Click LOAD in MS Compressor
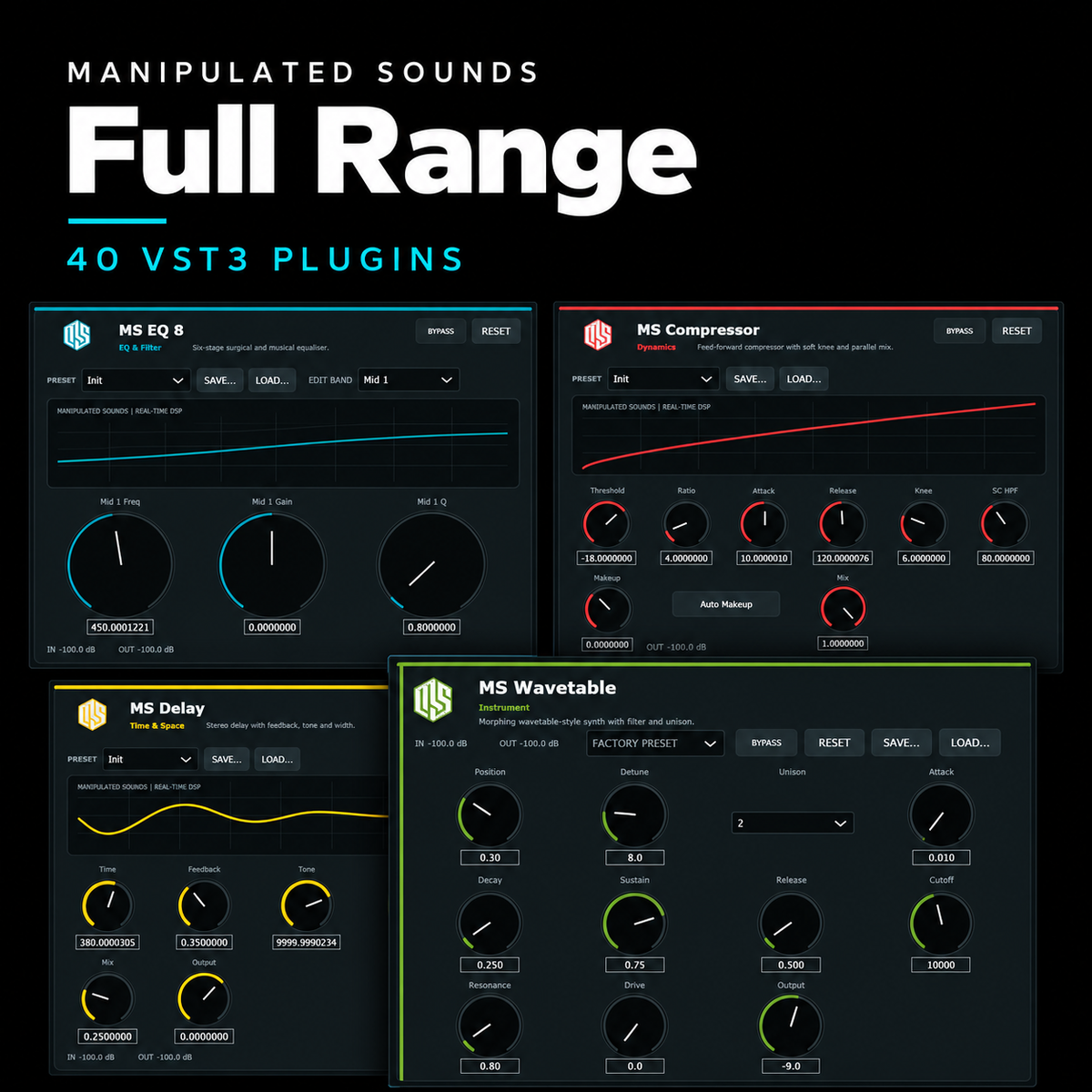The image size is (1092, 1092). point(804,379)
